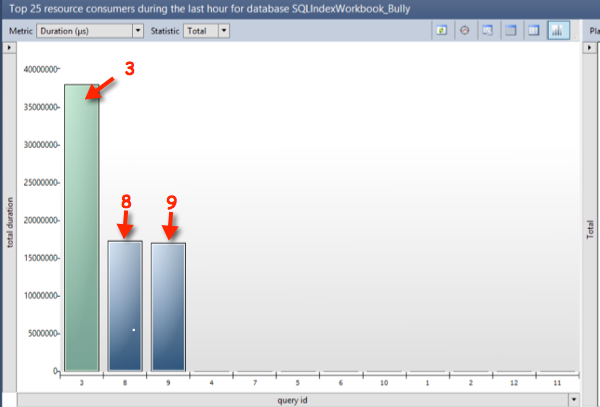Click the 5000000 y-axis value
This screenshot has height=407, width=600.
[43, 333]
